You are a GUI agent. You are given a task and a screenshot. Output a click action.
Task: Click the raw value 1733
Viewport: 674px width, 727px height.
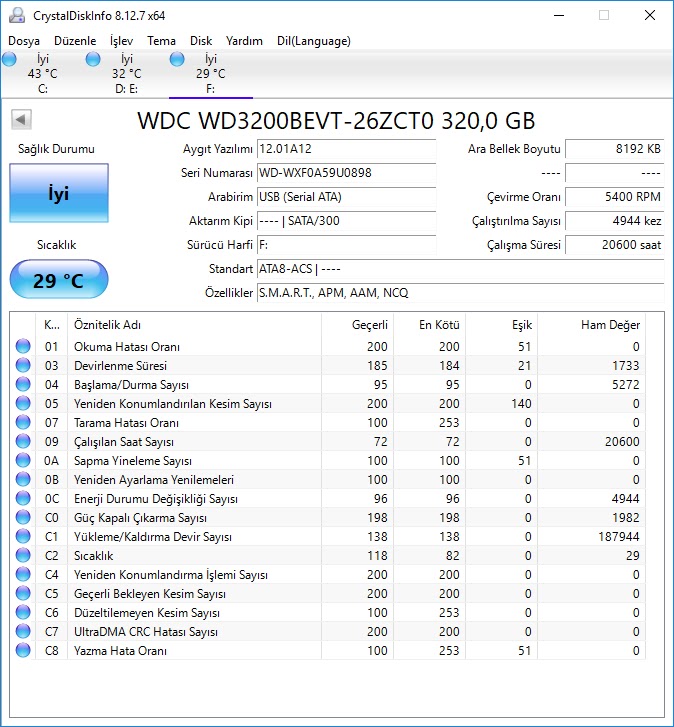tap(626, 365)
